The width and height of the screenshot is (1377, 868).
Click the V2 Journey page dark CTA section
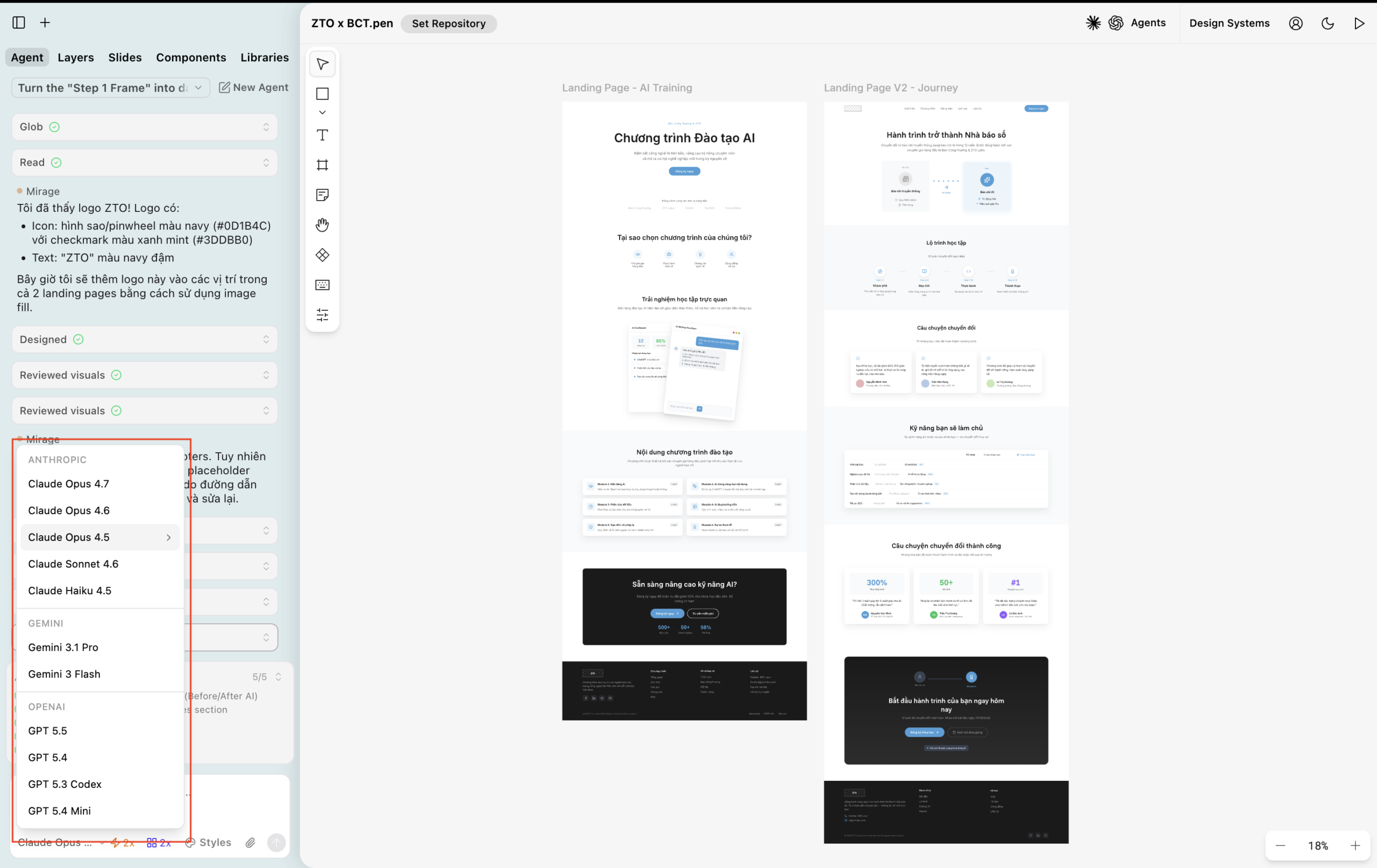pyautogui.click(x=946, y=710)
